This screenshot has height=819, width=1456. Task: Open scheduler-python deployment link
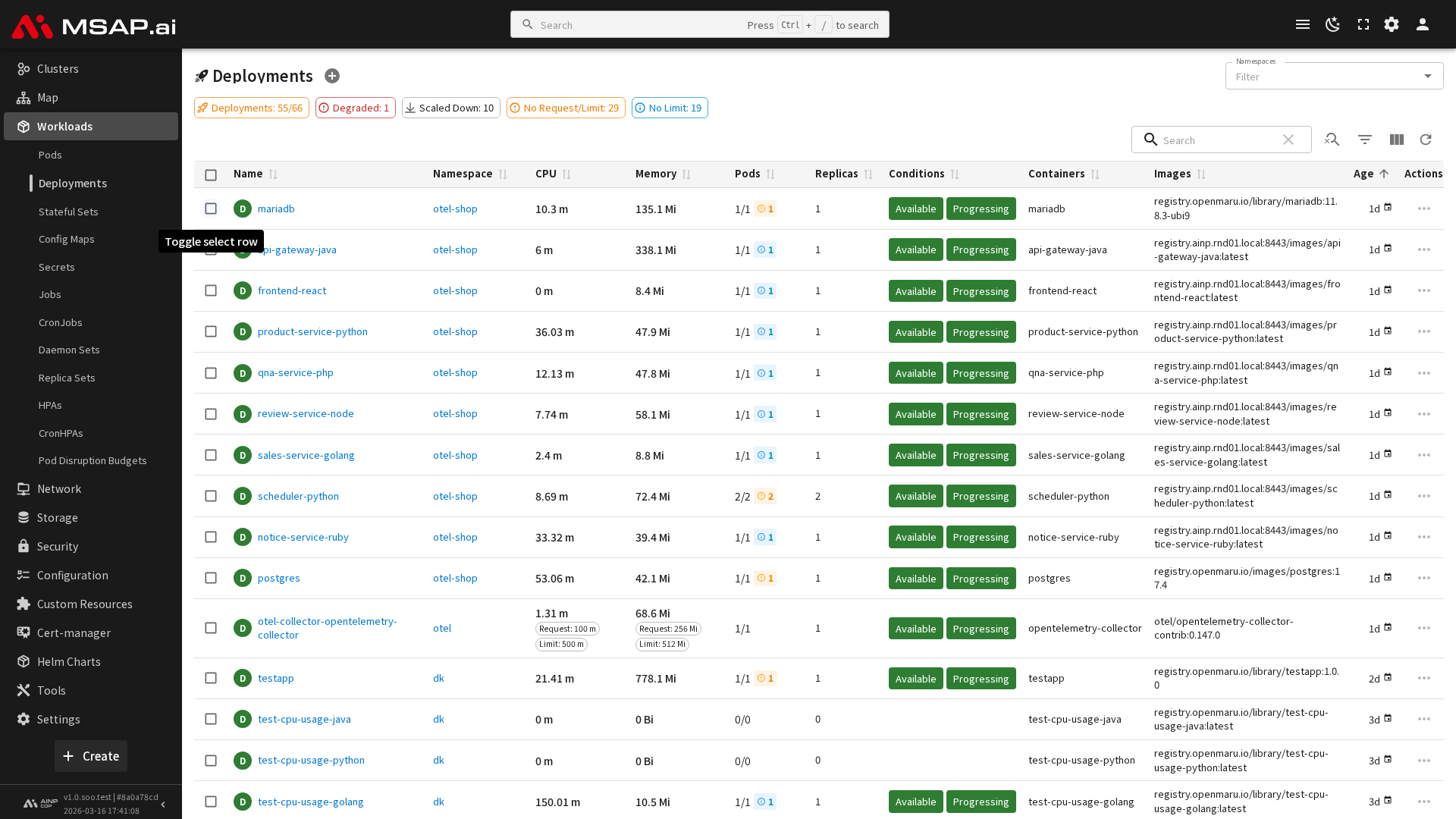[298, 496]
